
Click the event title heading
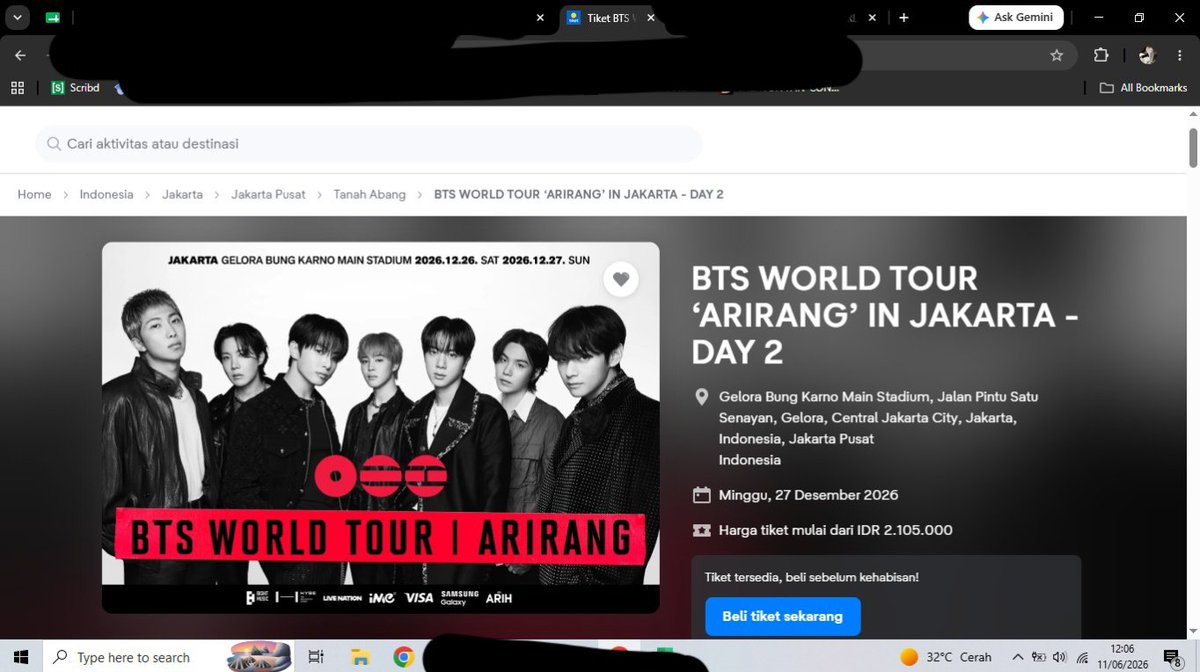coord(885,315)
